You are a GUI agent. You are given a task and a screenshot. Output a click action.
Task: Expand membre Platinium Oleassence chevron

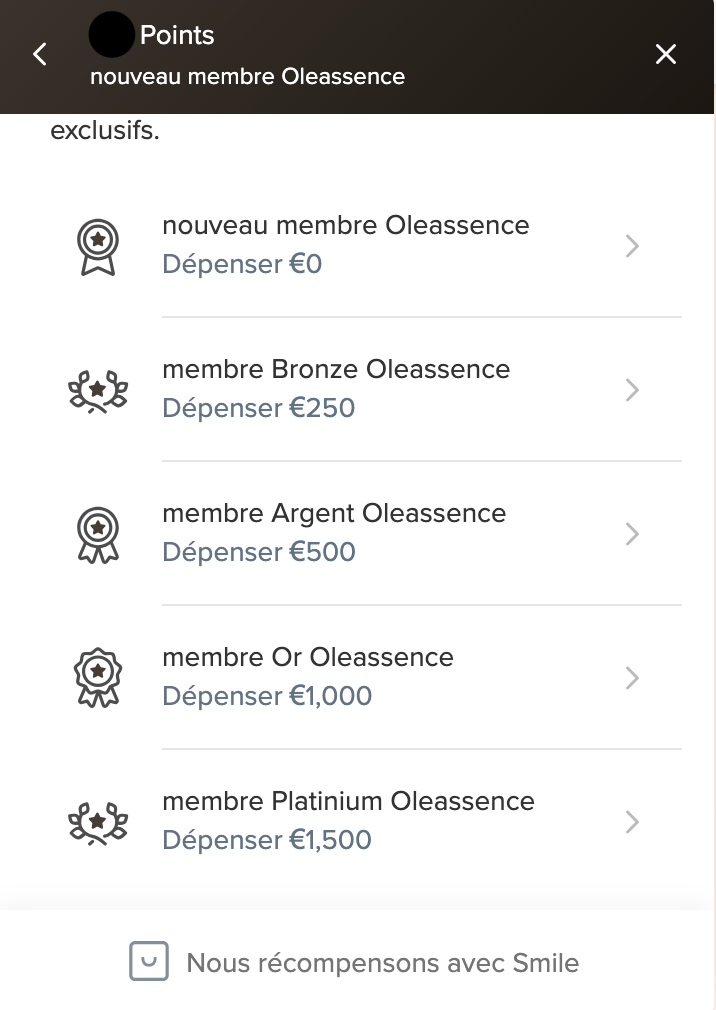pos(632,822)
